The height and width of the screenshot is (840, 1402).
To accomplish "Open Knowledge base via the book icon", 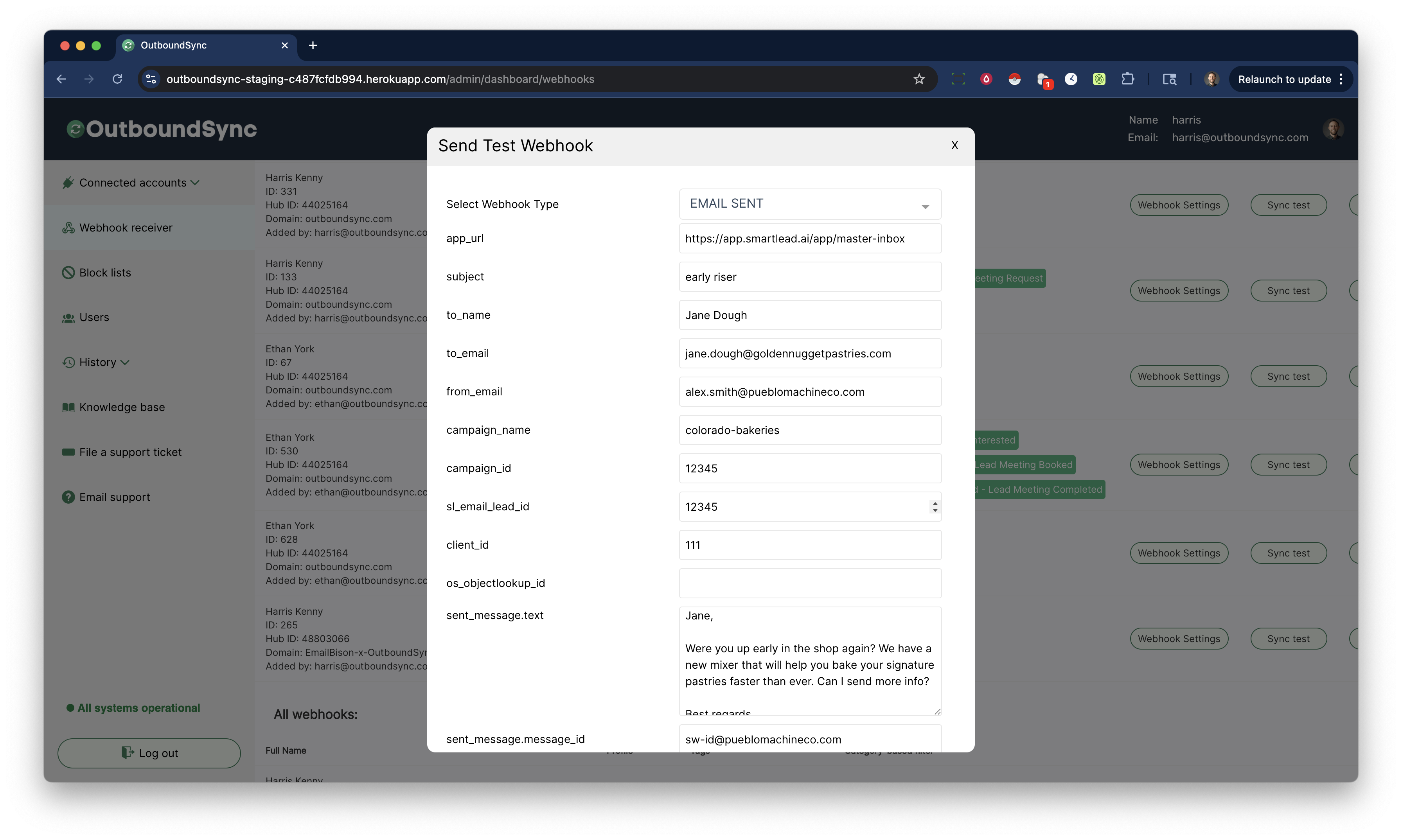I will (x=68, y=407).
